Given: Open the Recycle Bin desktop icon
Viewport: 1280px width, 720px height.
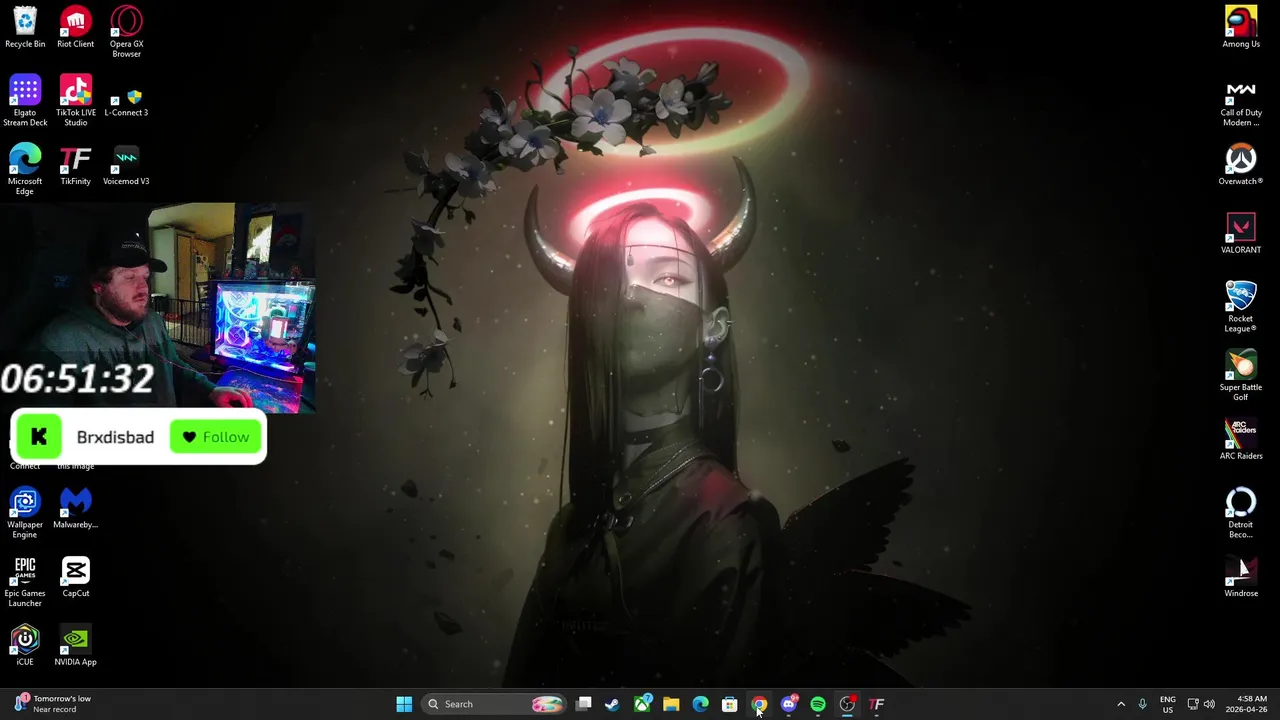Looking at the screenshot, I should coord(25,28).
